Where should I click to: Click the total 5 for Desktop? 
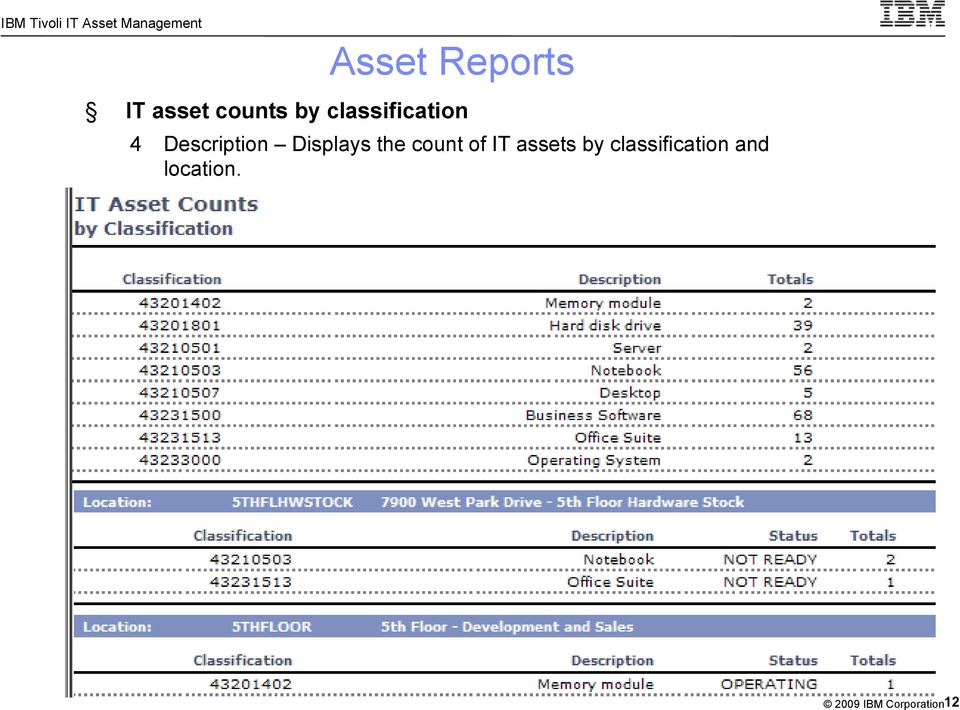pos(808,393)
